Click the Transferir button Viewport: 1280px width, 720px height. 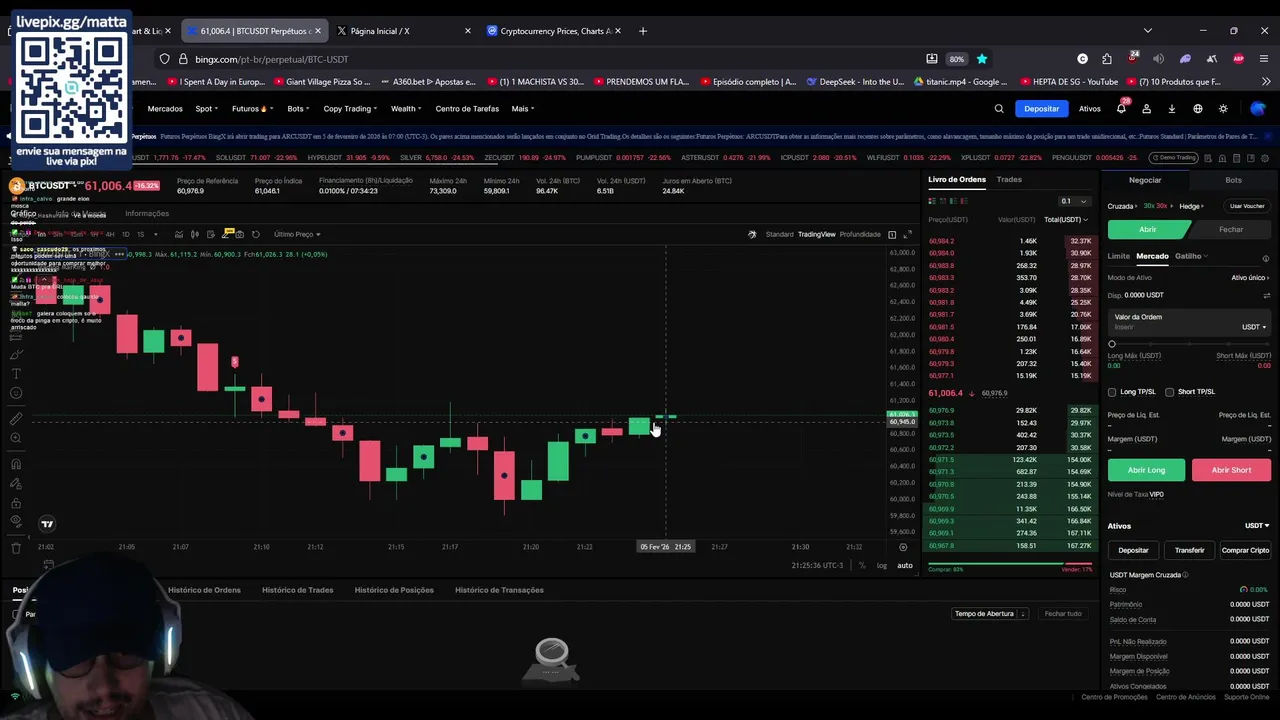click(1189, 550)
